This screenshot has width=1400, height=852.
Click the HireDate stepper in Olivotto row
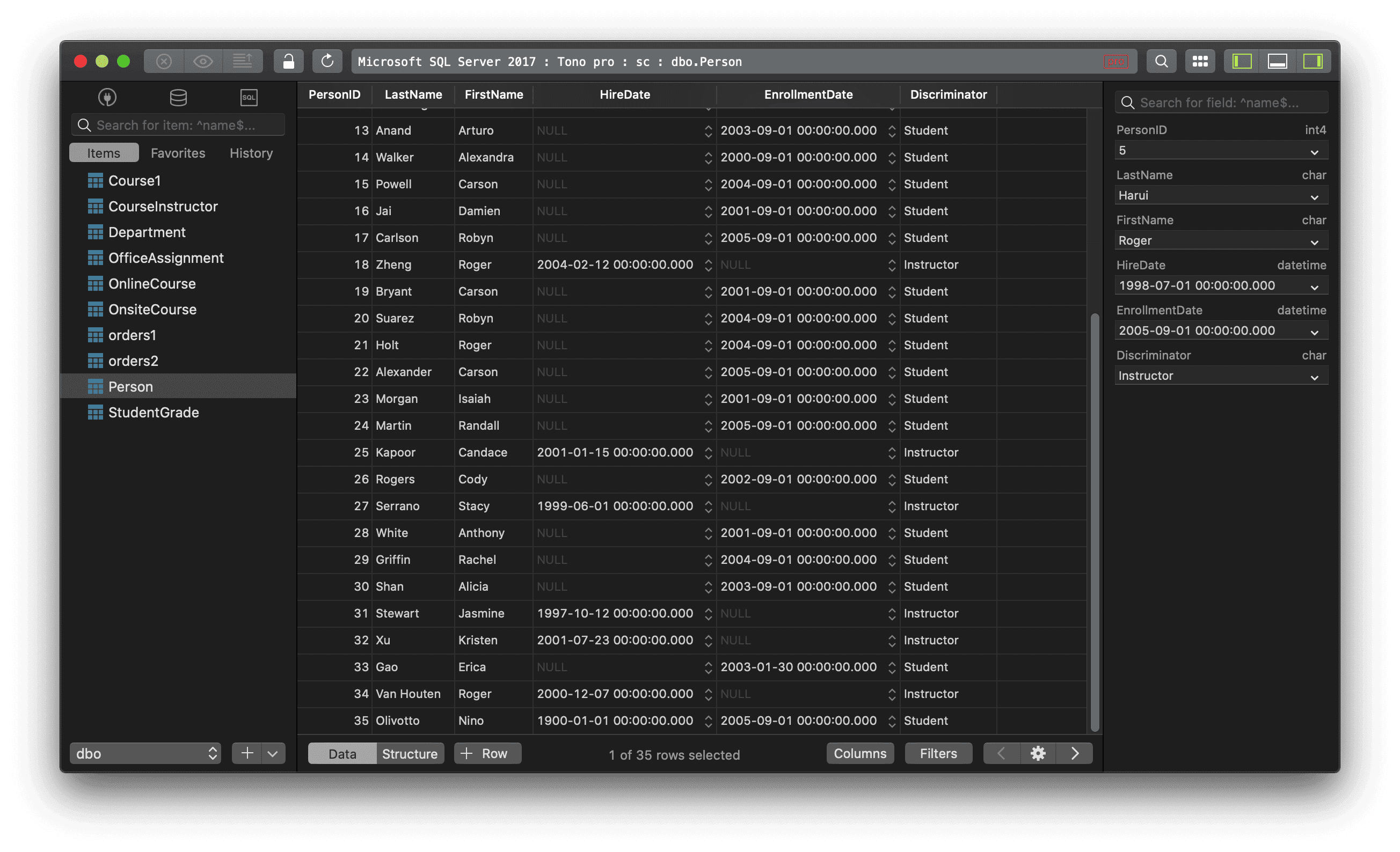[708, 721]
